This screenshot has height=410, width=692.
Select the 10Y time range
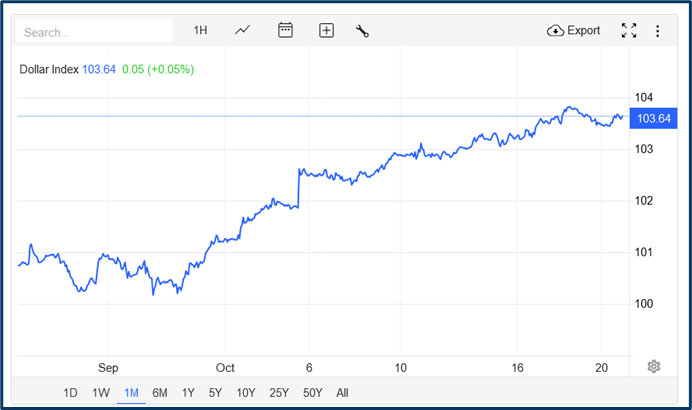[x=246, y=393]
